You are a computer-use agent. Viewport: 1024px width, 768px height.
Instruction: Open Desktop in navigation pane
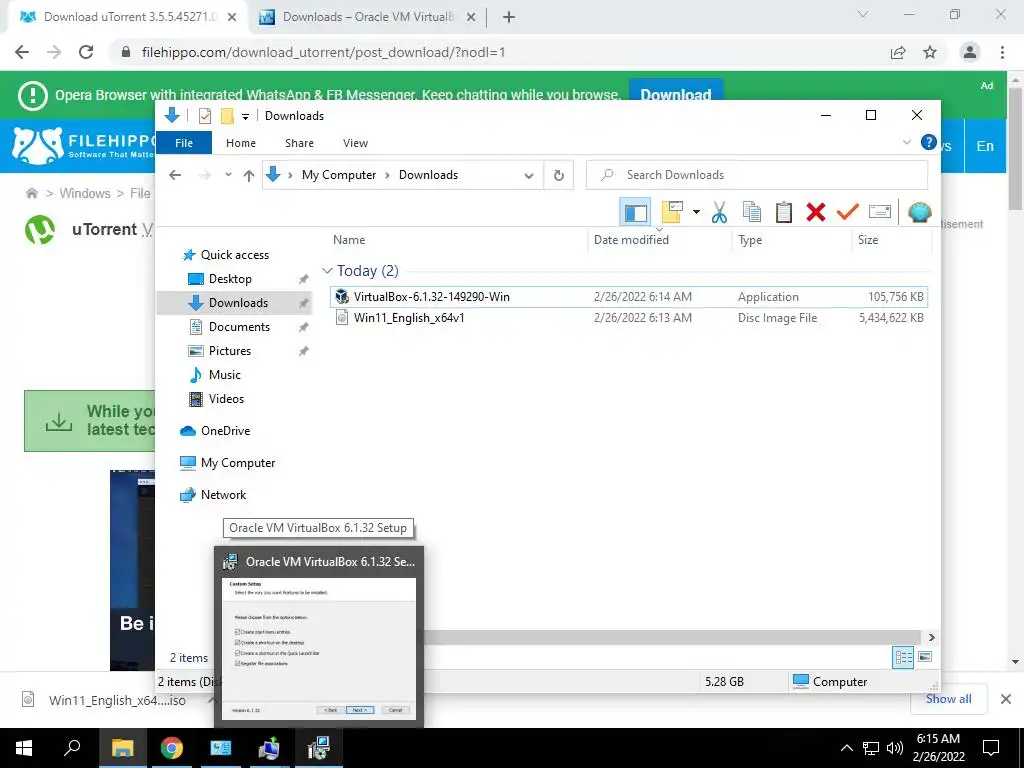tap(230, 279)
